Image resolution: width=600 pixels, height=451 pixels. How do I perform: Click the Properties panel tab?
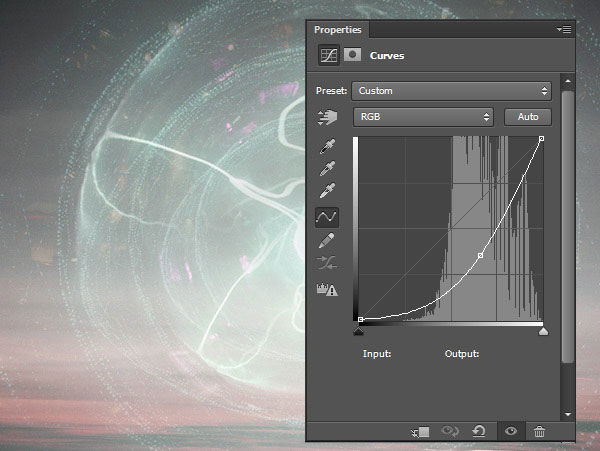tap(337, 30)
